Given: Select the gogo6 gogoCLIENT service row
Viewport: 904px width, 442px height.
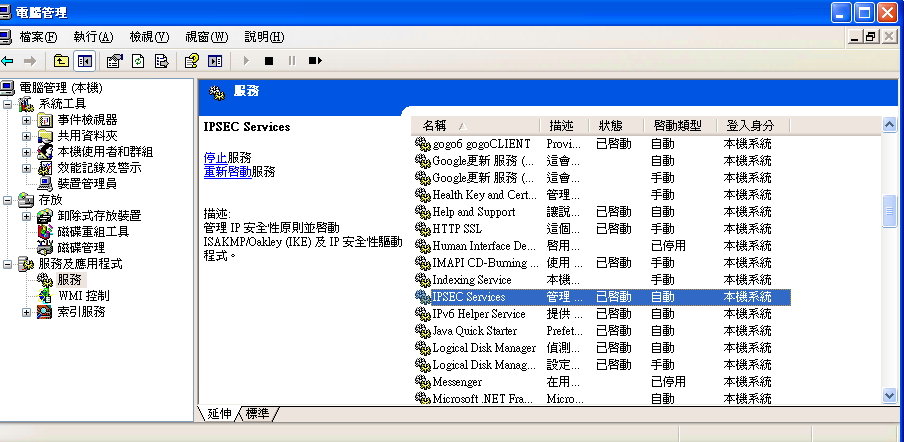Looking at the screenshot, I should pyautogui.click(x=601, y=143).
